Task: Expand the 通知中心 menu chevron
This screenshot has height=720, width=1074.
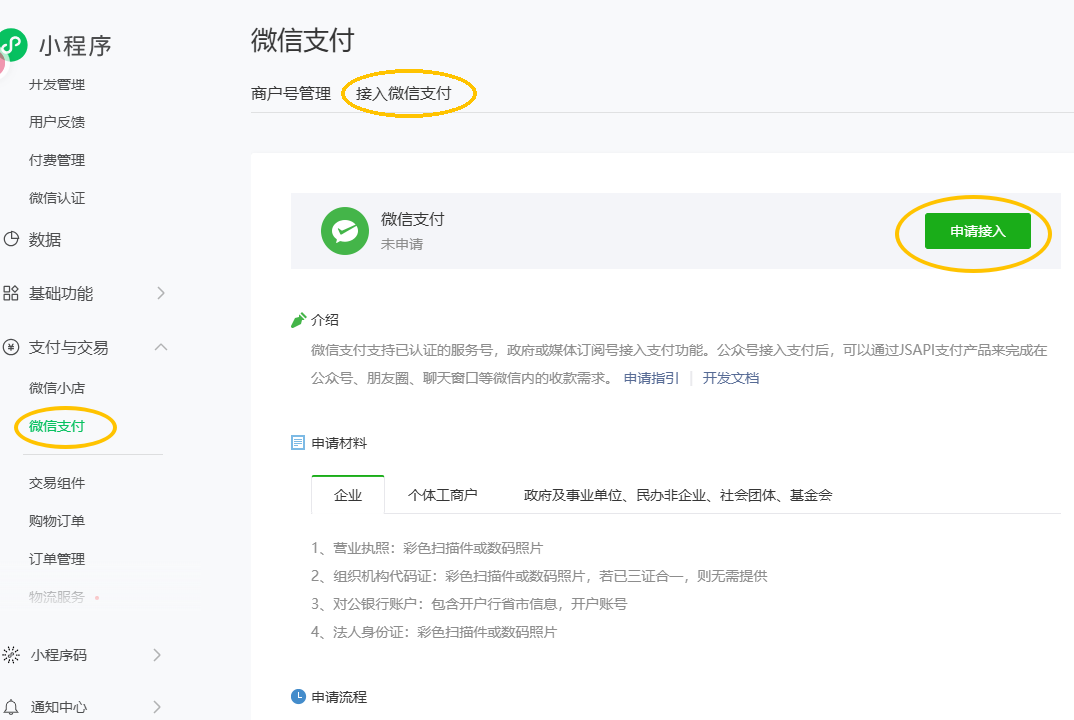Action: tap(157, 707)
